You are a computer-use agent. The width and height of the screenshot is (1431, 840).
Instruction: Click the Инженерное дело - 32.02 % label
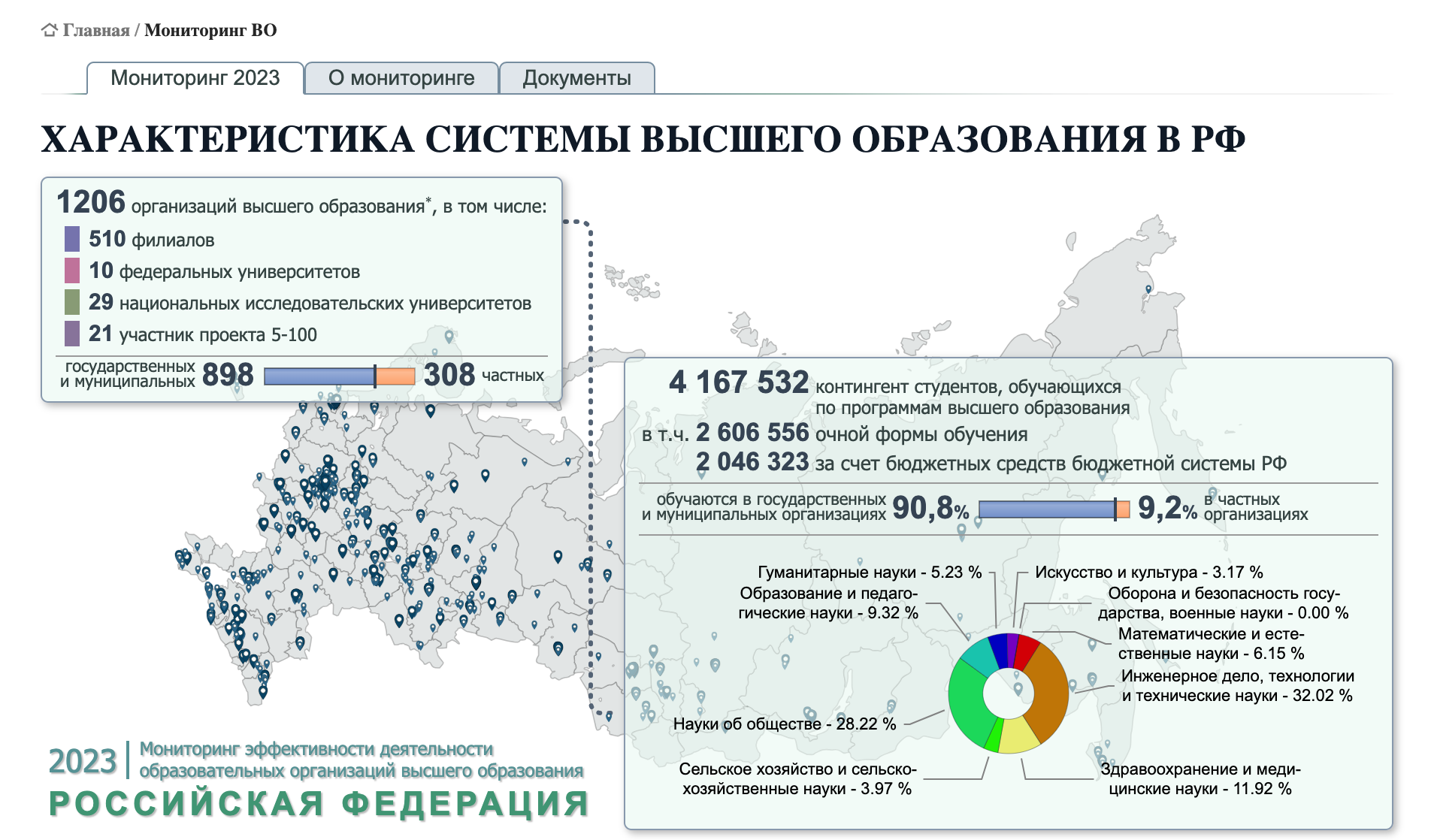click(x=1237, y=686)
